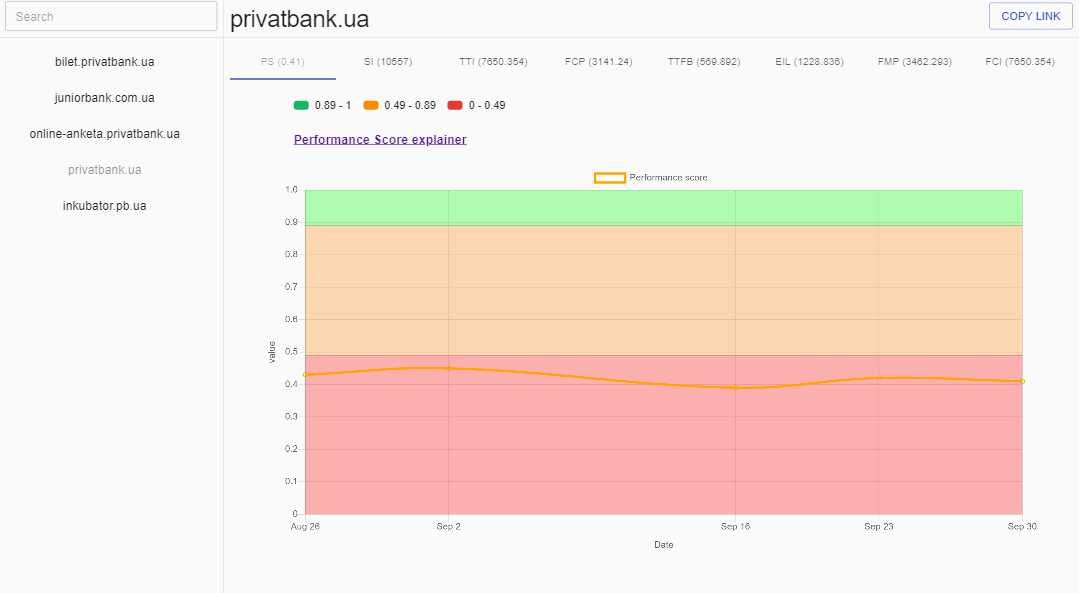Screen dimensions: 1079x593
Task: Switch to the PS (0.41) tab
Action: [283, 61]
